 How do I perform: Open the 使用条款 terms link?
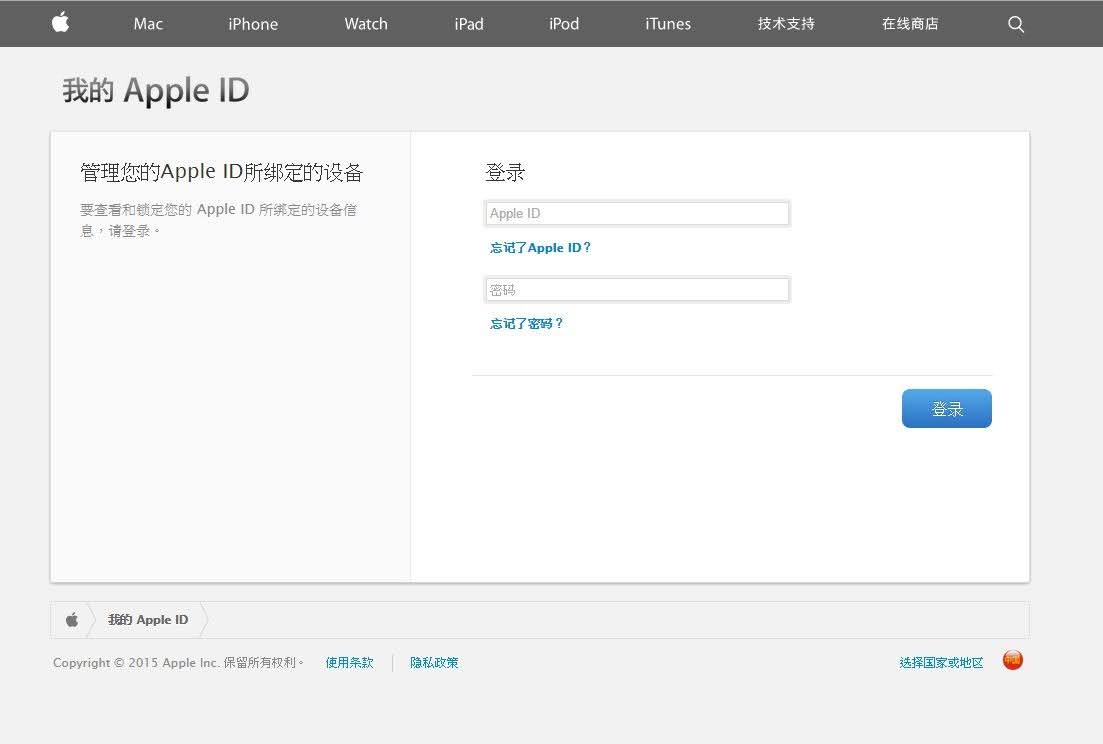pyautogui.click(x=350, y=662)
